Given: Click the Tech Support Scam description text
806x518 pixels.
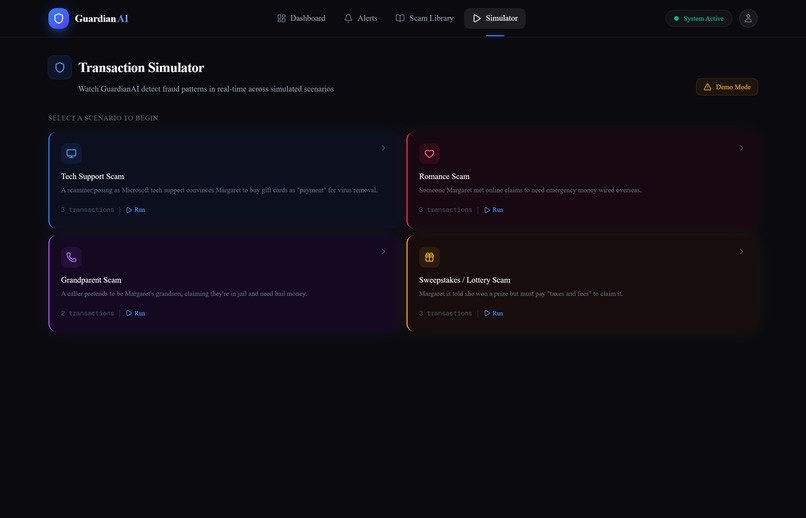Looking at the screenshot, I should pyautogui.click(x=219, y=190).
